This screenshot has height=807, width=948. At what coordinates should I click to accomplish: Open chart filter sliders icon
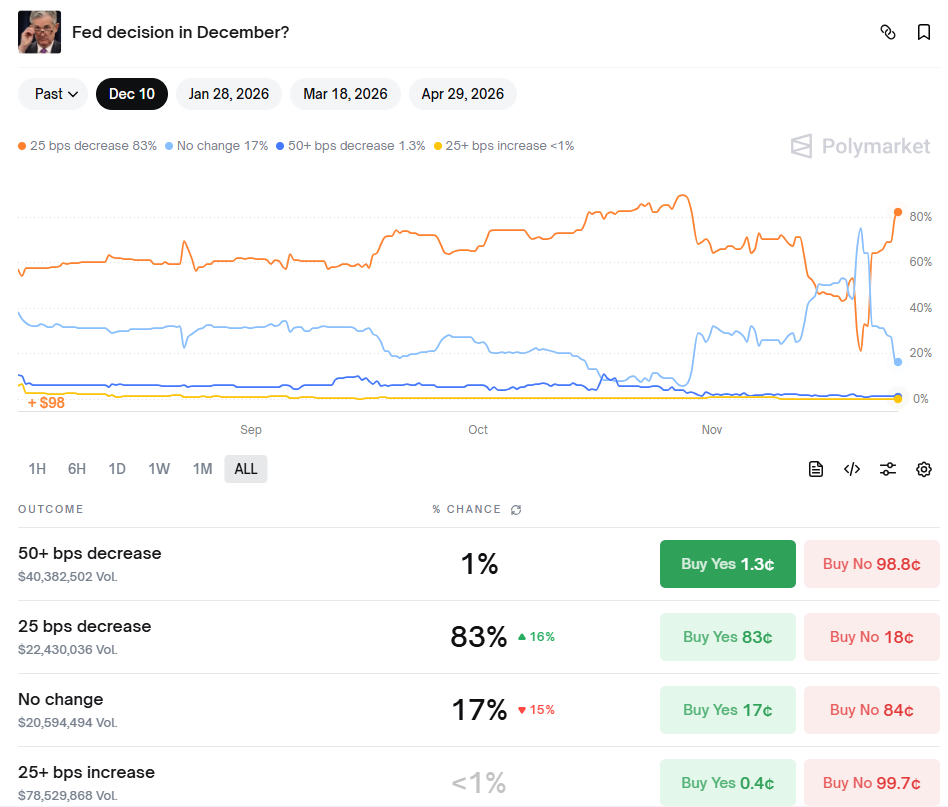click(888, 469)
